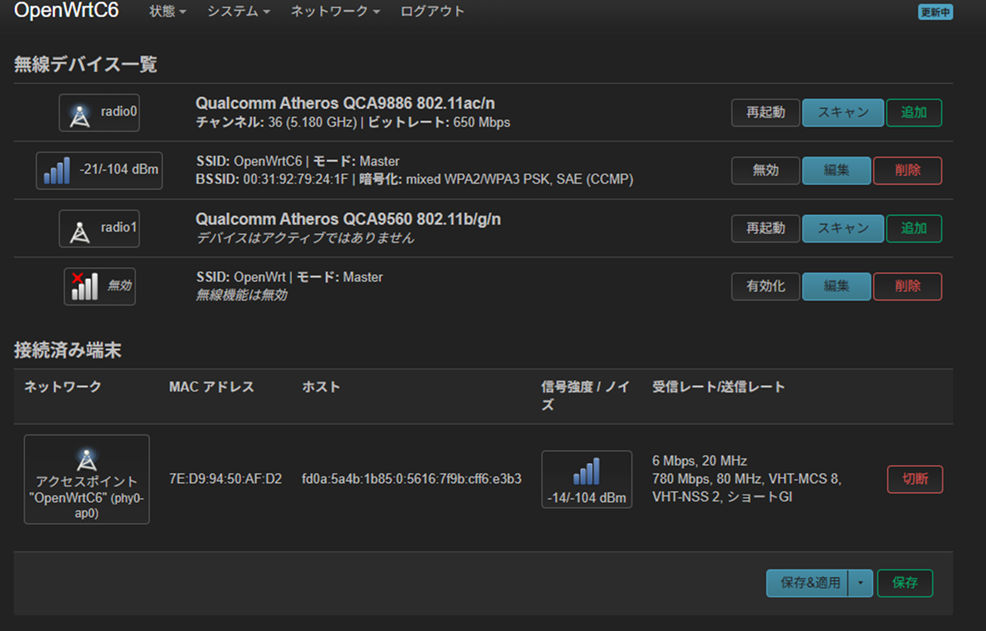Click スキャン for radio0
The image size is (986, 631).
[843, 113]
